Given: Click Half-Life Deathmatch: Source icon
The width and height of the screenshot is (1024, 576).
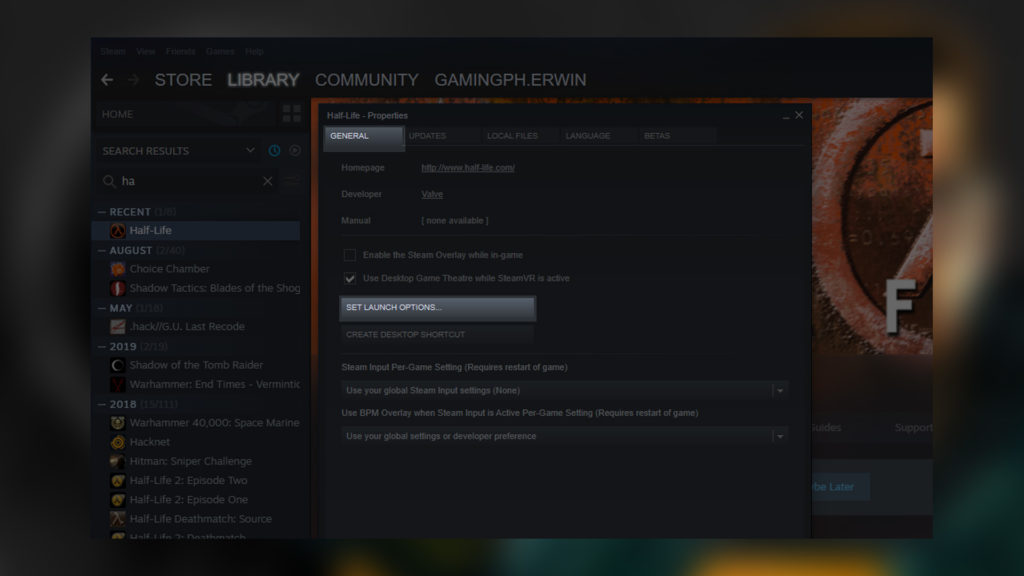Looking at the screenshot, I should 118,519.
